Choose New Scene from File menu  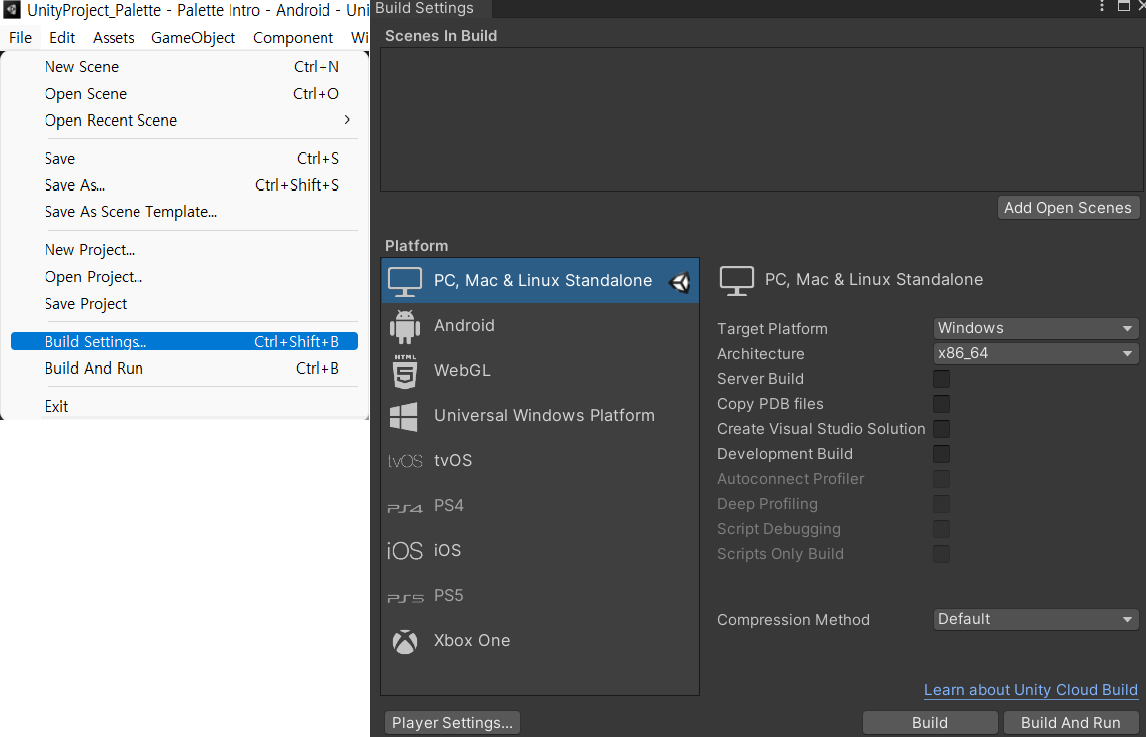(x=184, y=67)
